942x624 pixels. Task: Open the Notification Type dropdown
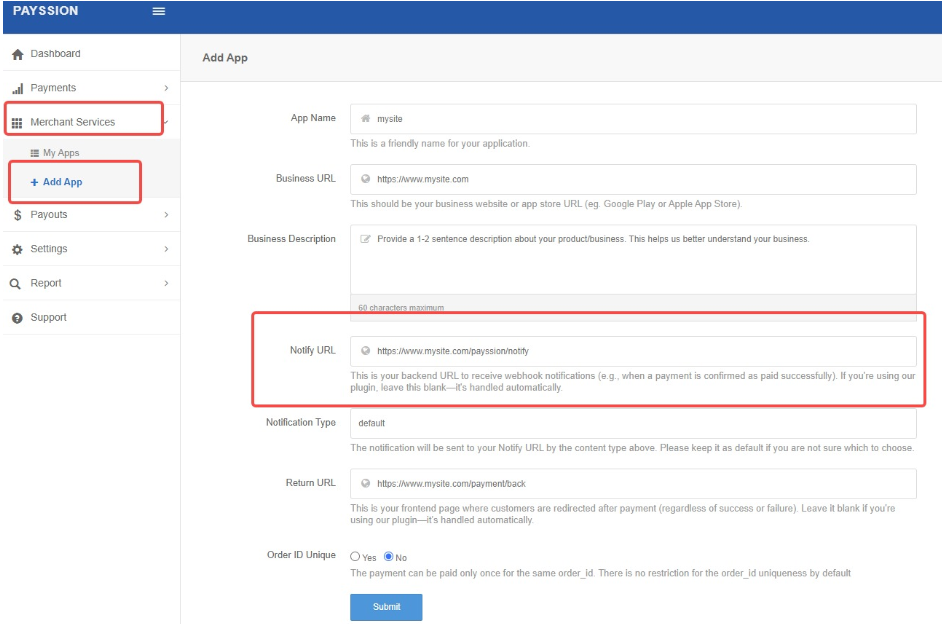[632, 423]
